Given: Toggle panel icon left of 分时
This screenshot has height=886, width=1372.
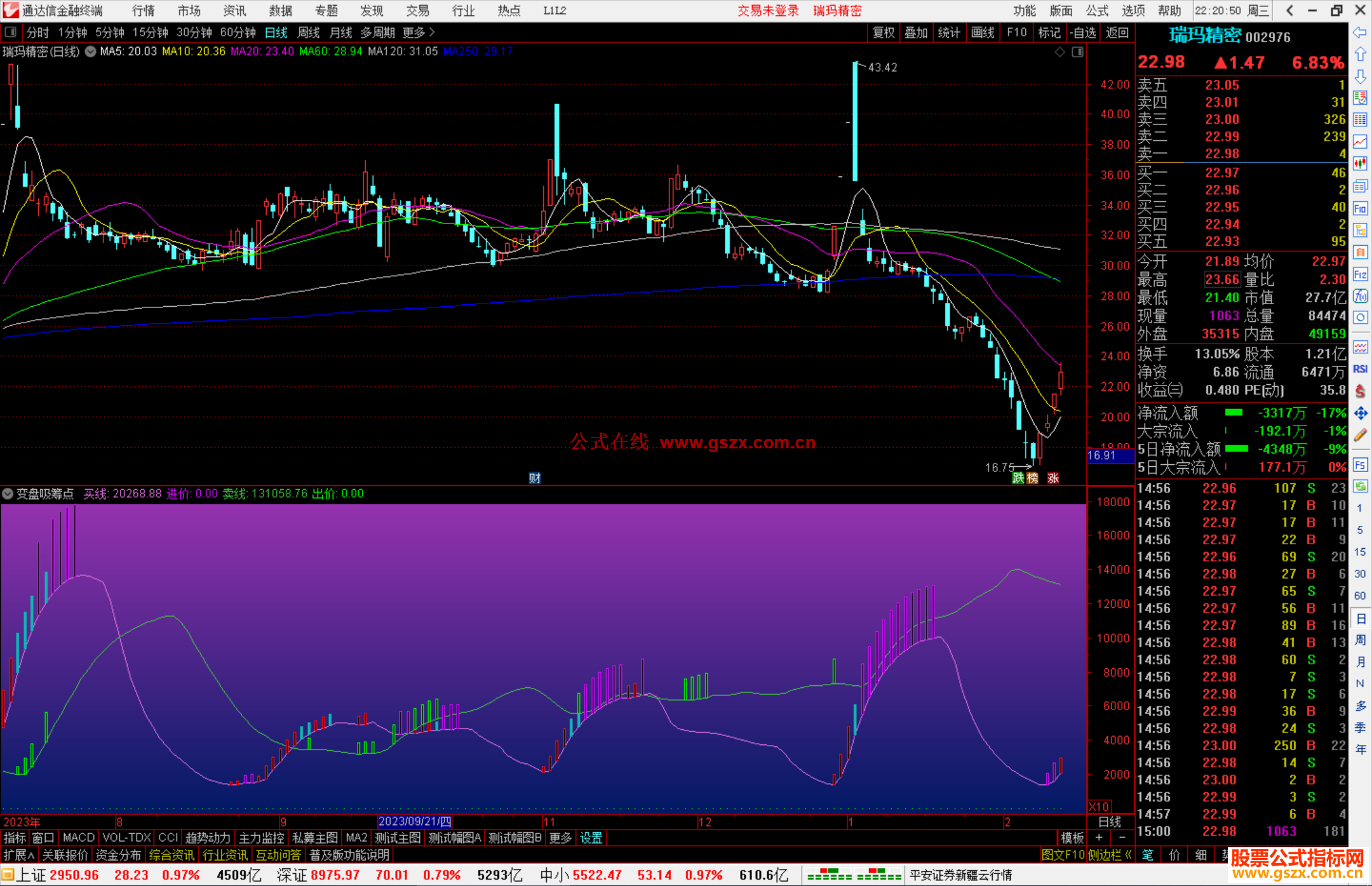Looking at the screenshot, I should [11, 32].
